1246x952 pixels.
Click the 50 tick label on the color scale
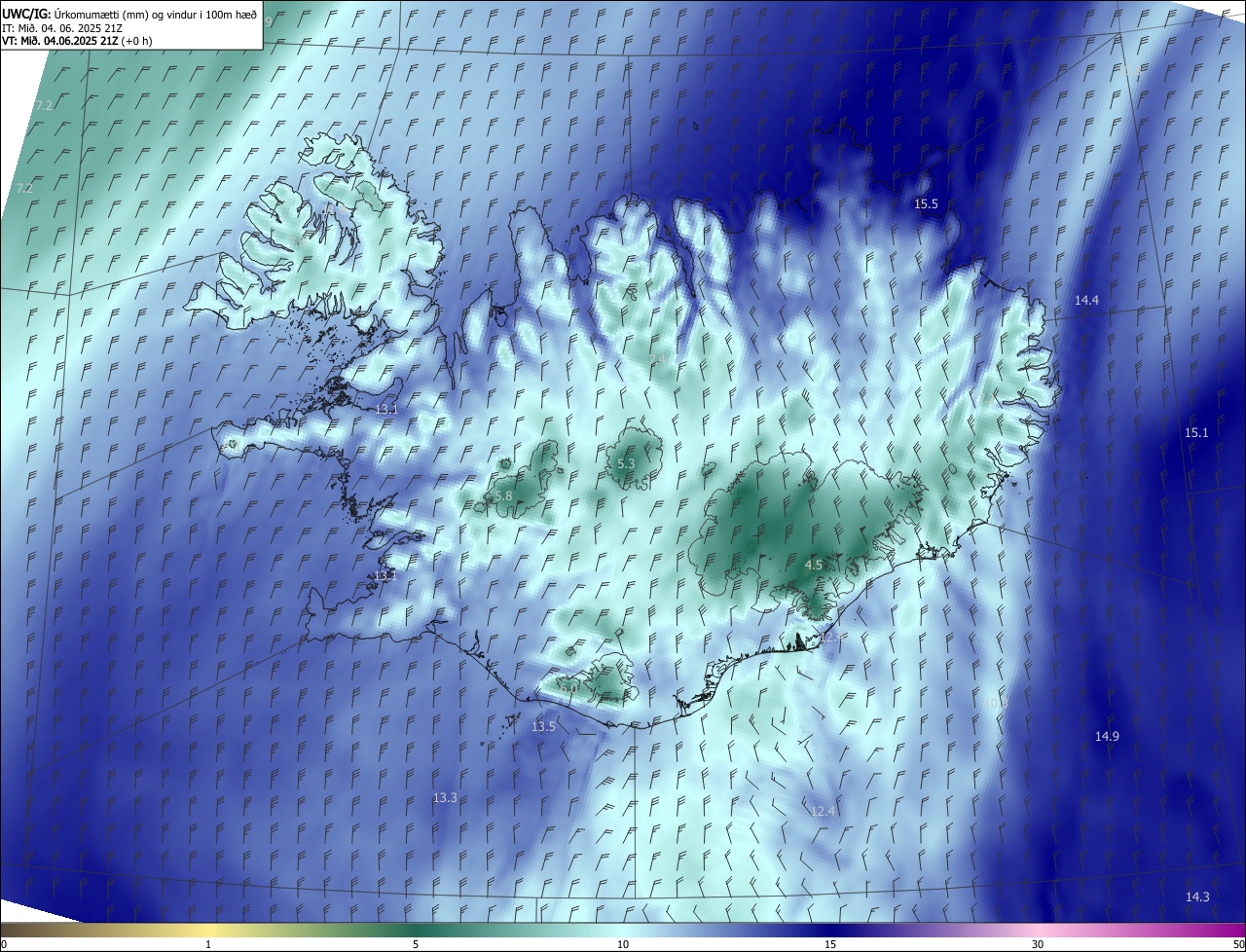point(1238,945)
